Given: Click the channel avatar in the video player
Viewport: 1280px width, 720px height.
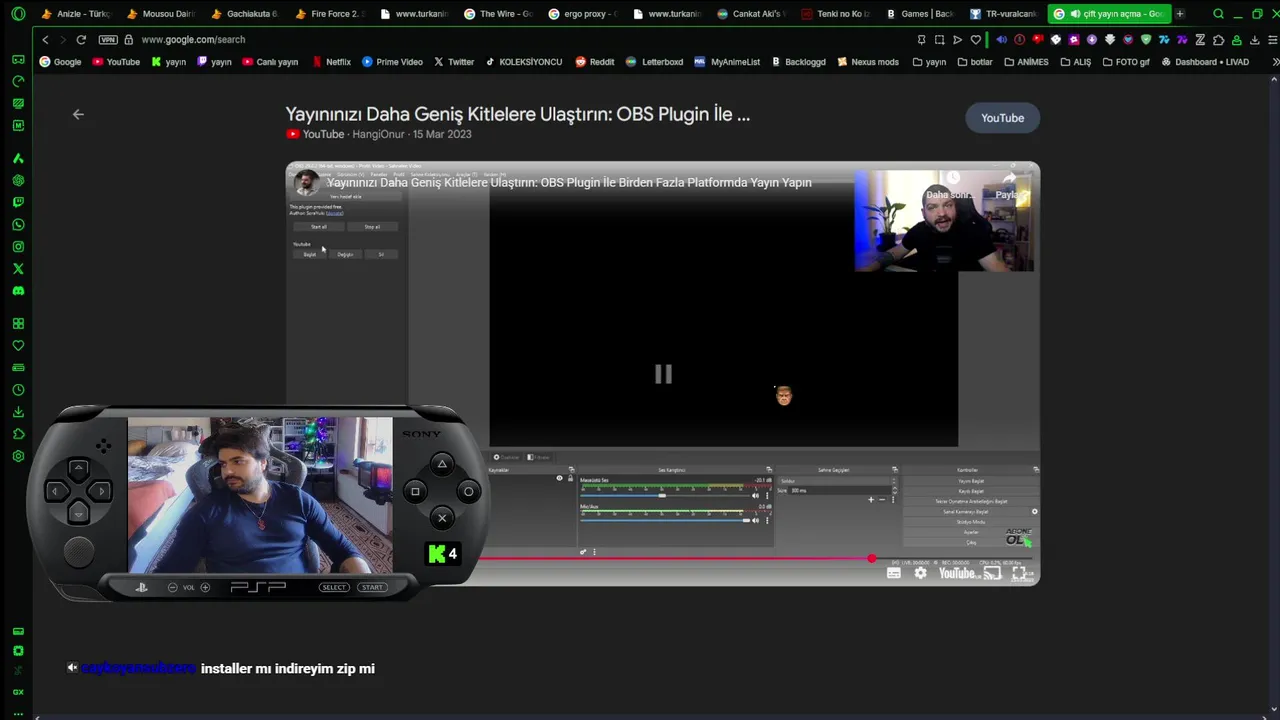Looking at the screenshot, I should click(307, 183).
